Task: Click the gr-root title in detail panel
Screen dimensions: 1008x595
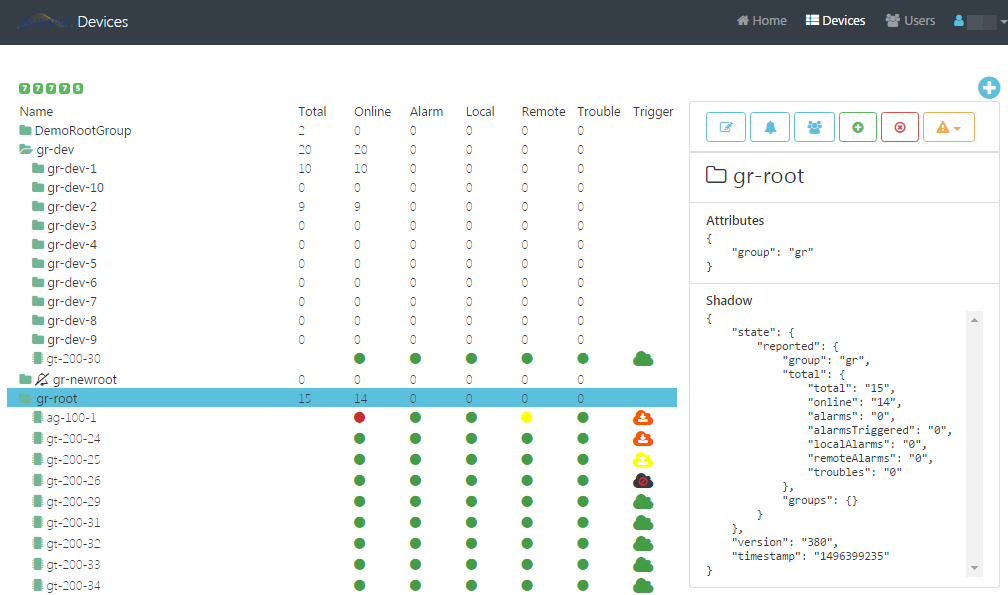Action: point(768,176)
